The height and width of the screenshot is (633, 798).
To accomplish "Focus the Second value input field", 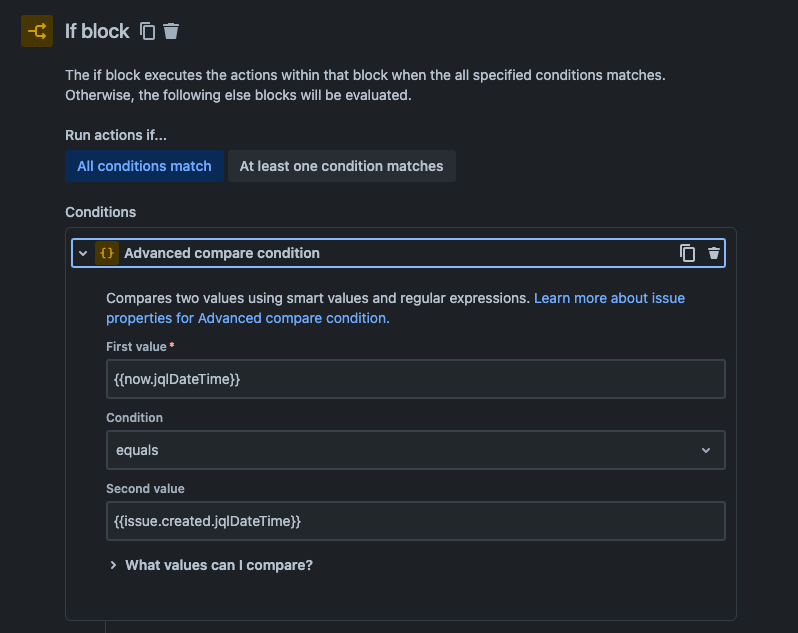I will coord(415,521).
